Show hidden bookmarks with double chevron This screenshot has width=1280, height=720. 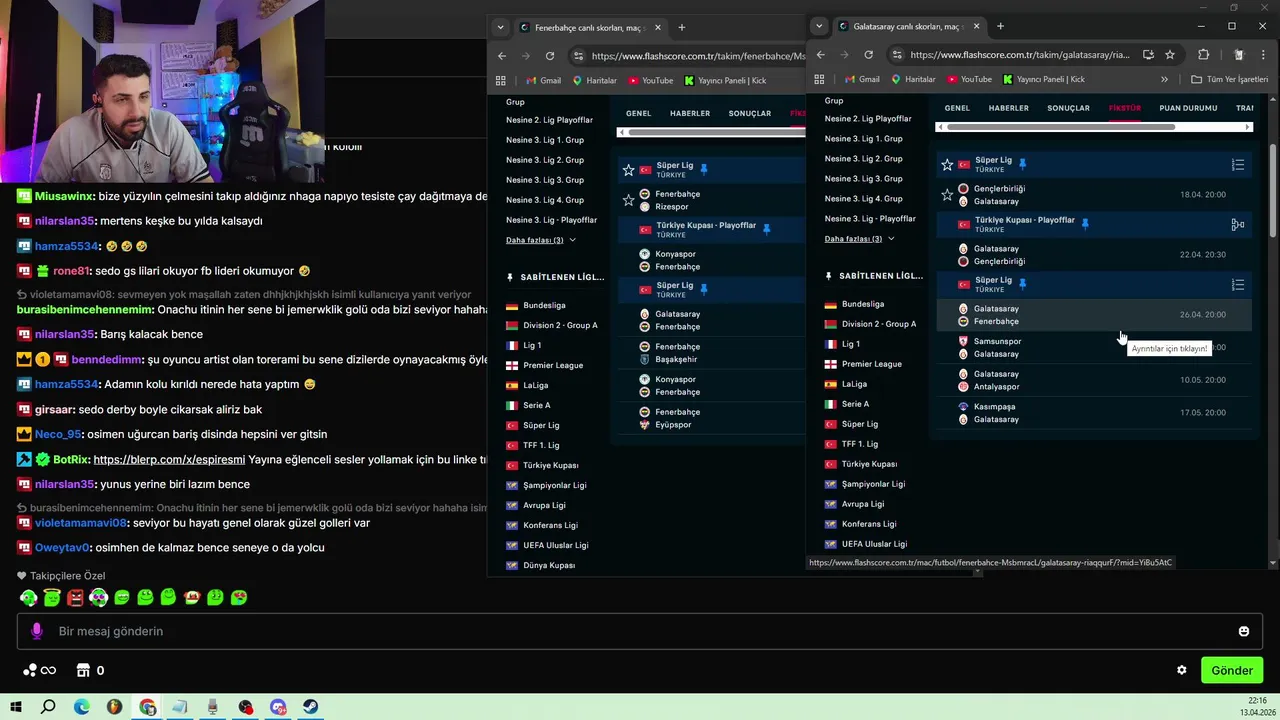point(1164,79)
